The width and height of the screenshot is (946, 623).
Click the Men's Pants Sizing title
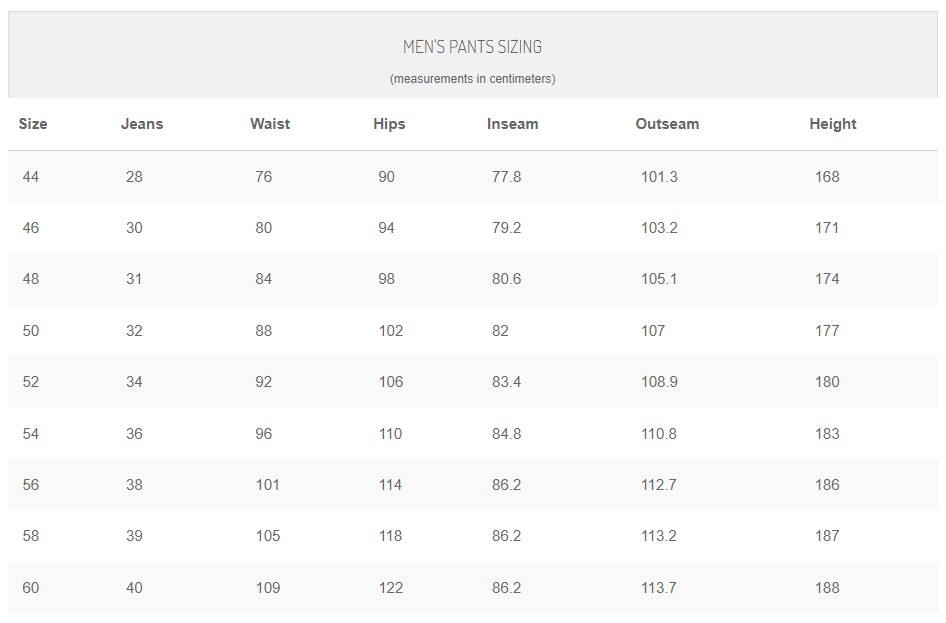click(472, 47)
